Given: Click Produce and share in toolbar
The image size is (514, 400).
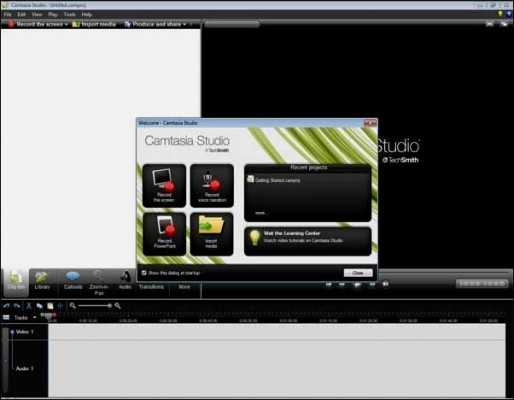Looking at the screenshot, I should (153, 24).
